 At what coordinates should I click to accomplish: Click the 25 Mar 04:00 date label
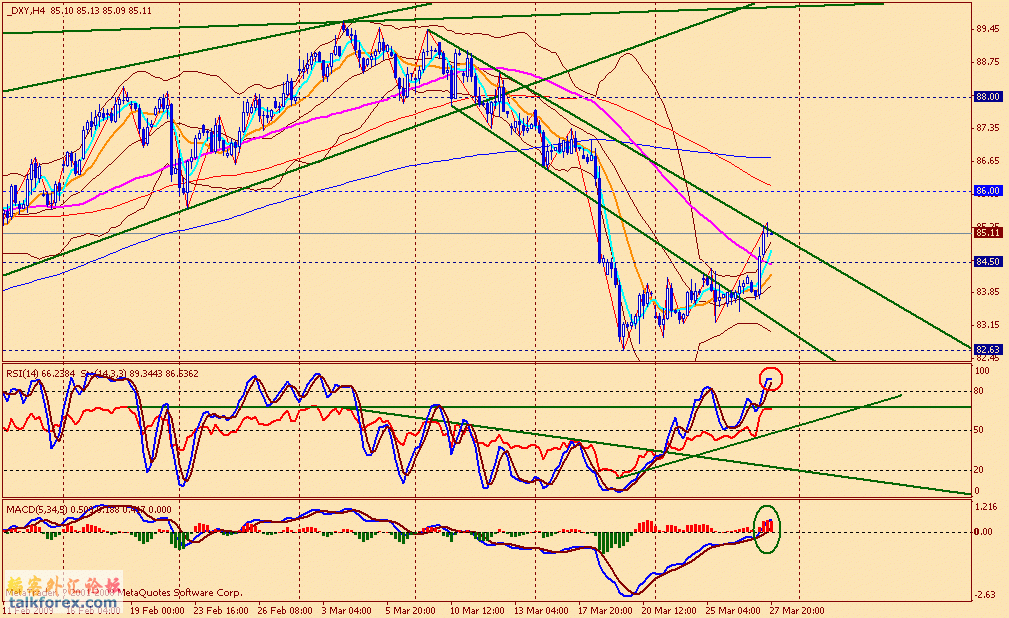click(x=733, y=610)
